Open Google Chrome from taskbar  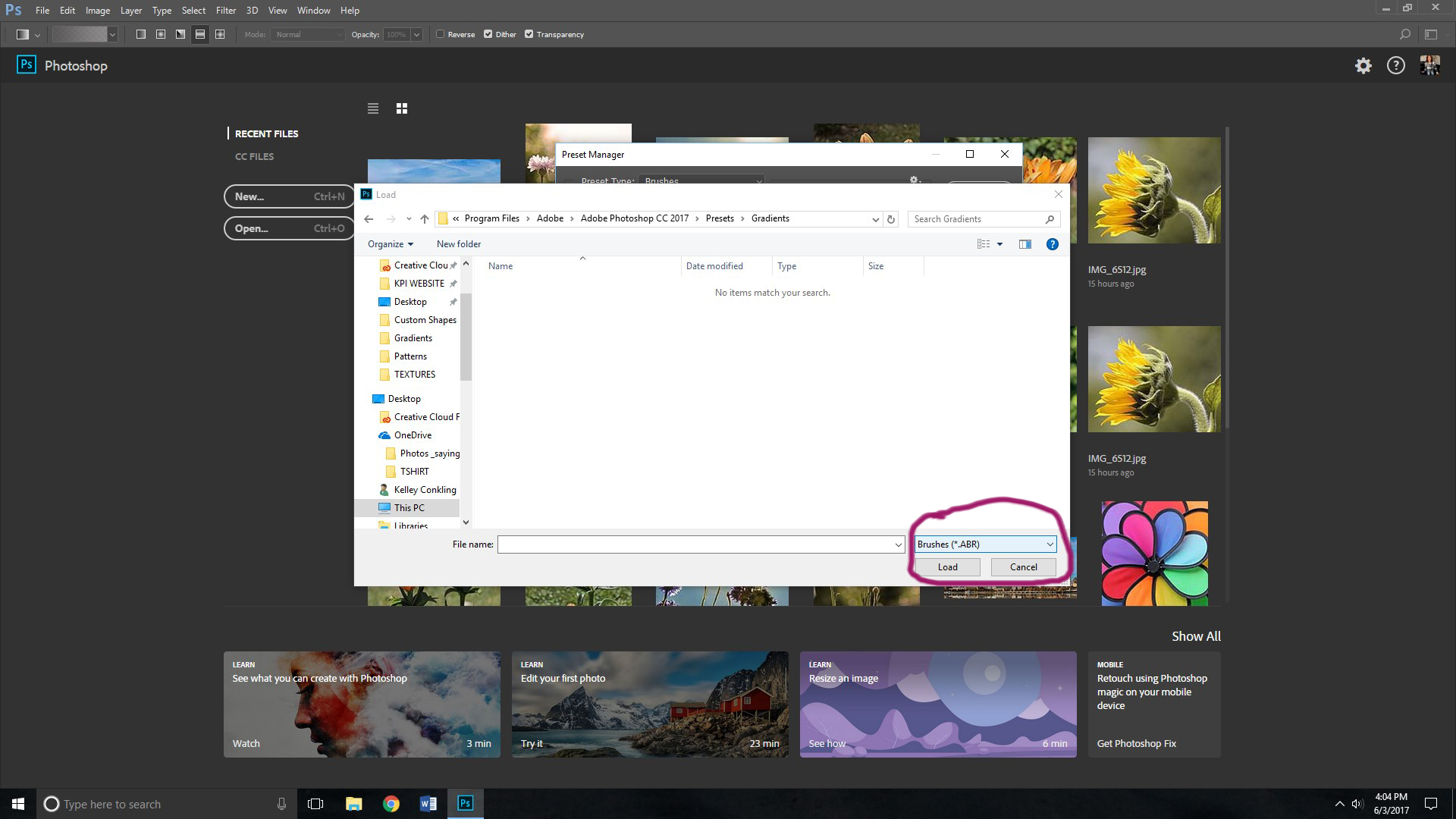(391, 804)
